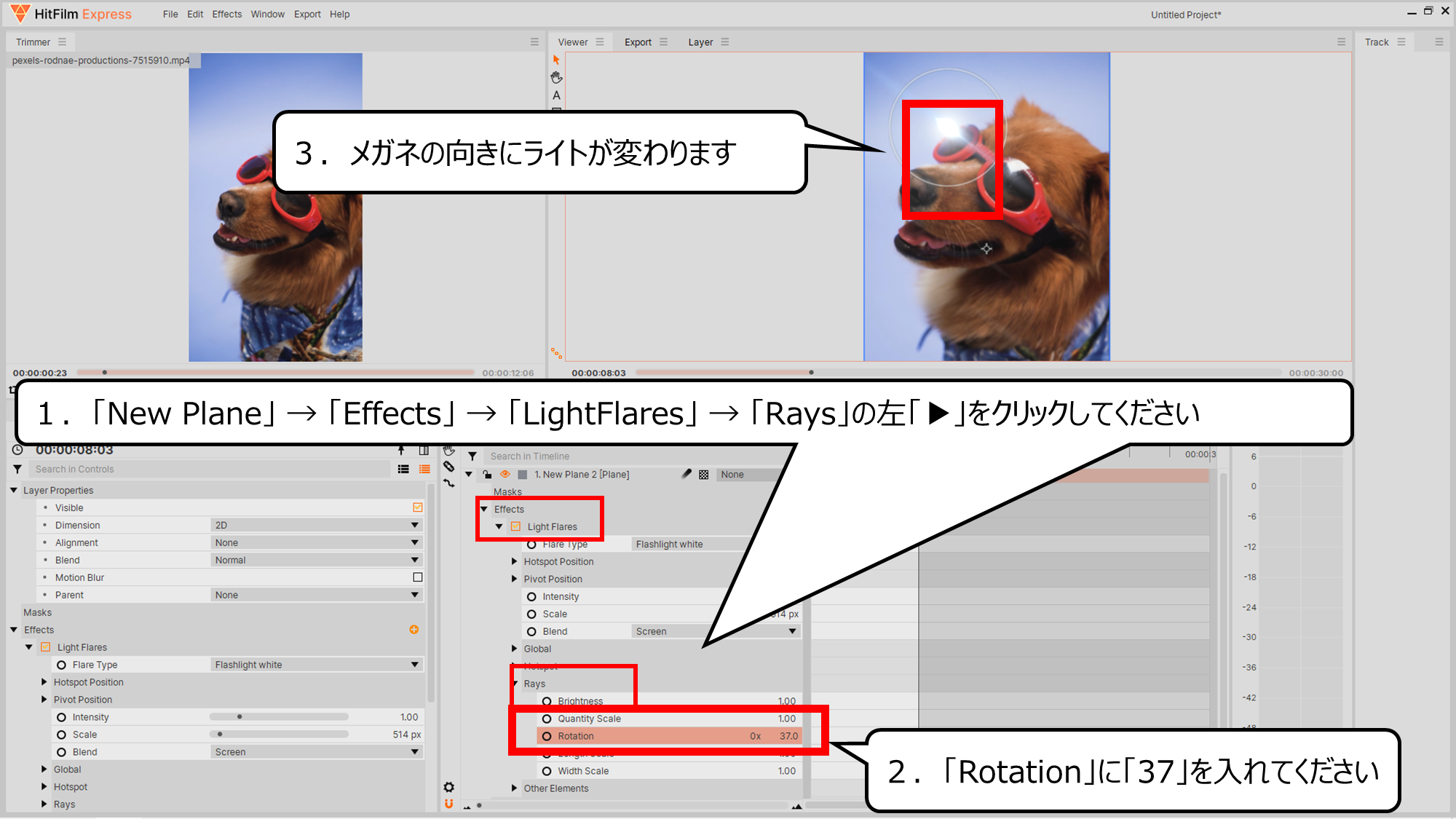Click the Trimmer playback scrub bar
Viewport: 1456px width, 819px height.
pyautogui.click(x=275, y=373)
